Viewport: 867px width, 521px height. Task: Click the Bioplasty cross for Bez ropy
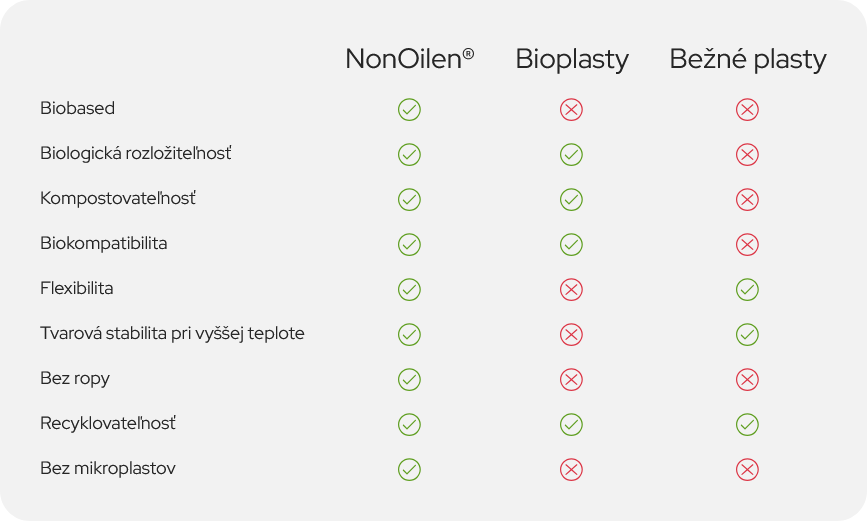tap(571, 379)
